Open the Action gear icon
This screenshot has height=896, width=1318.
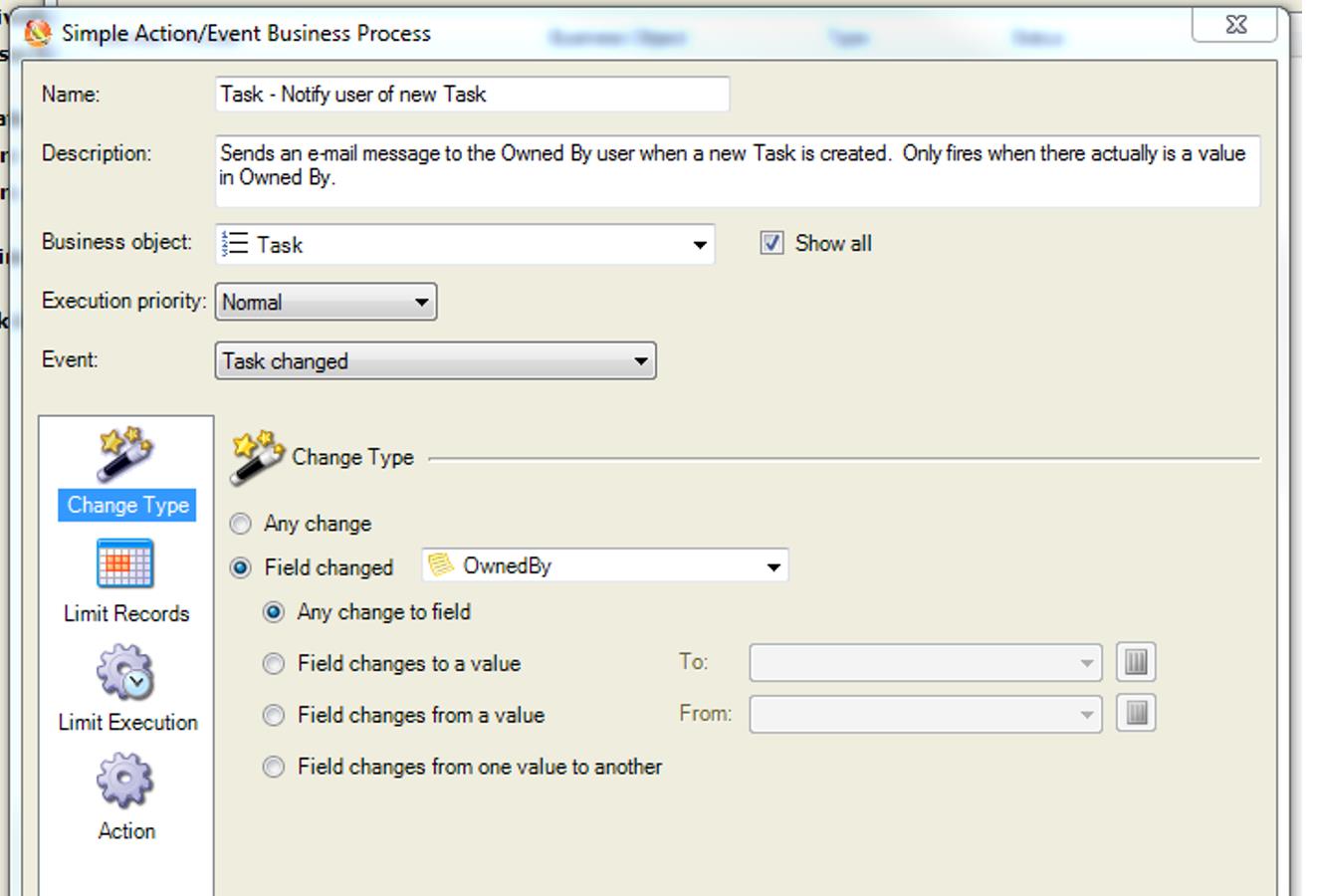[x=125, y=781]
